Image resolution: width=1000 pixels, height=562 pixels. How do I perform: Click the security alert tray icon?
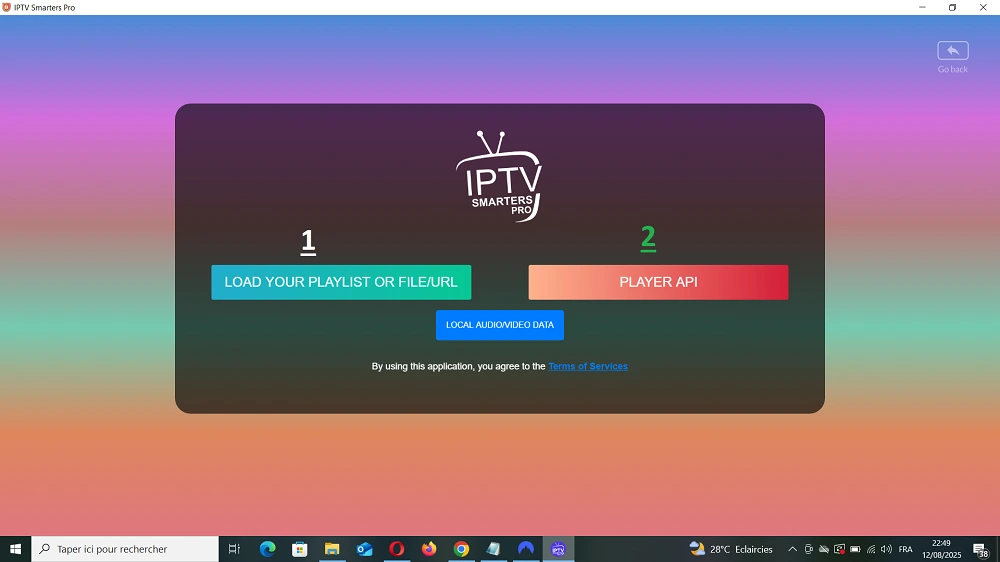839,549
